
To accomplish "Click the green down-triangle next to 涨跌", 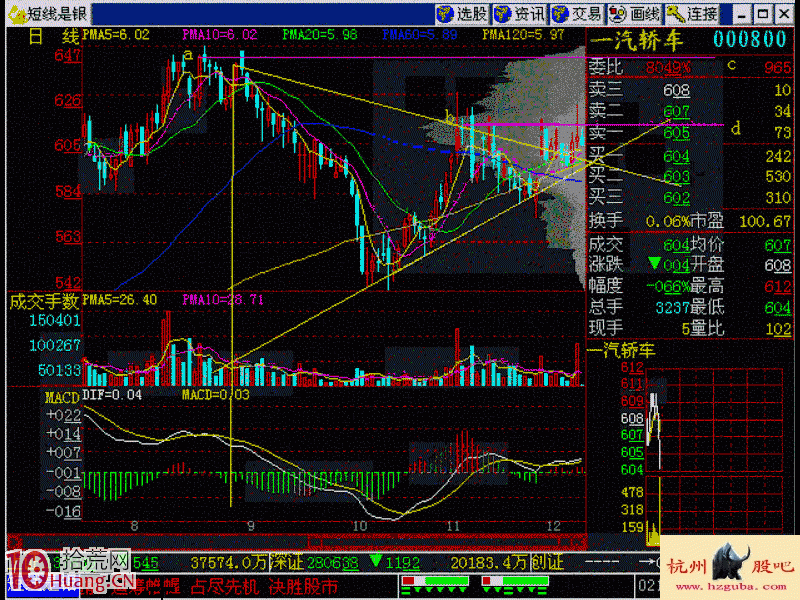I will point(653,264).
